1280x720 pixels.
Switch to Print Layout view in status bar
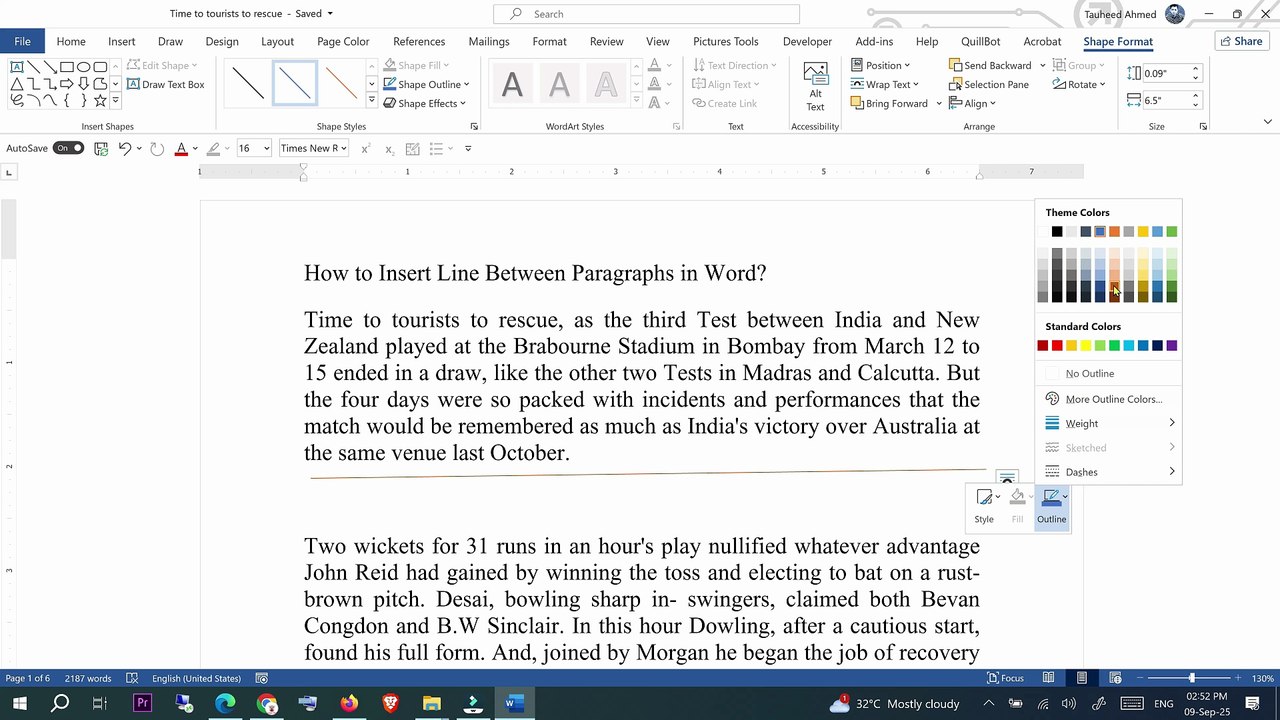click(x=1081, y=678)
